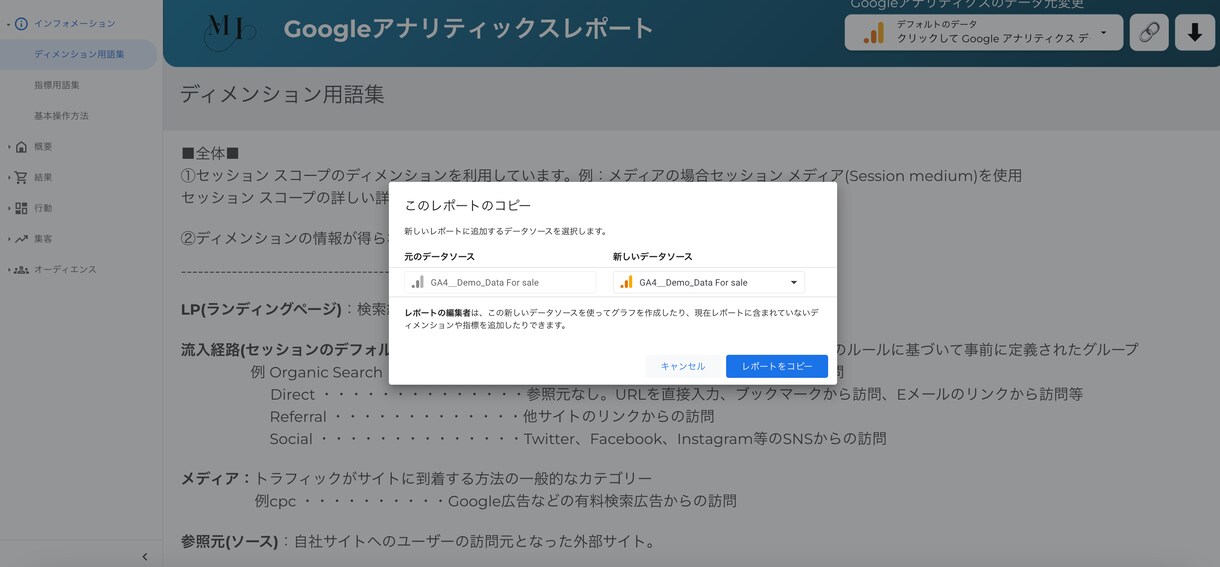Open the インフォメーション sidebar section

tap(74, 23)
